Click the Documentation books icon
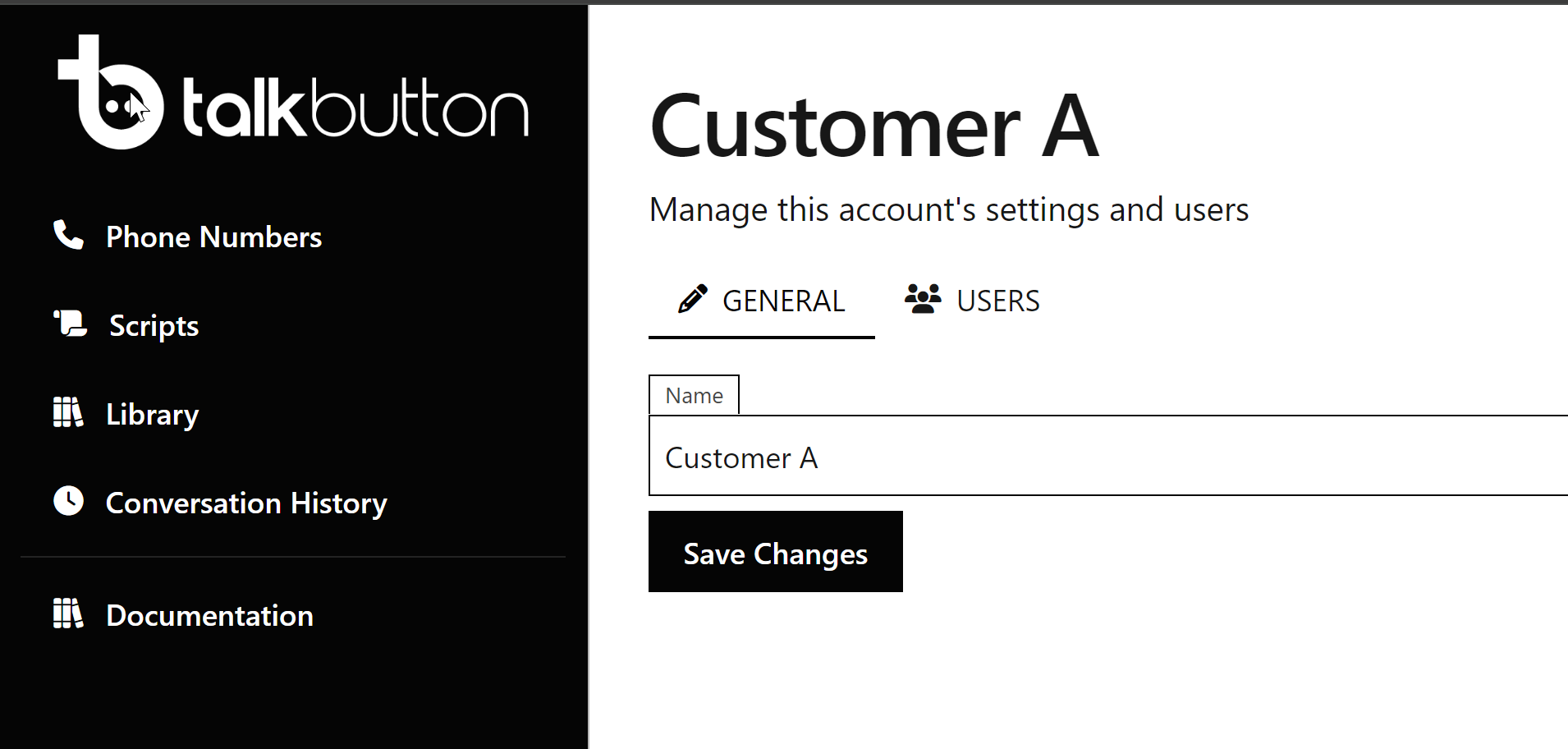 coord(68,613)
